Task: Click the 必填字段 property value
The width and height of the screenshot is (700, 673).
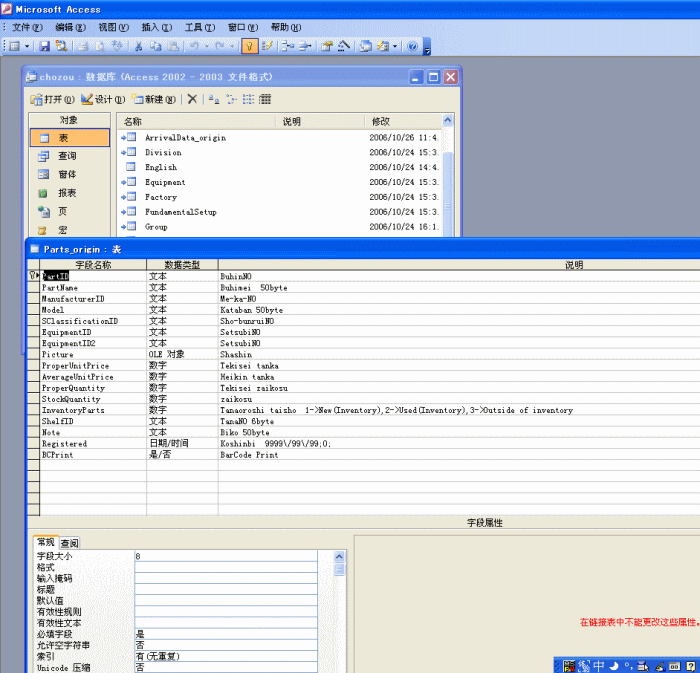Action: tap(226, 634)
